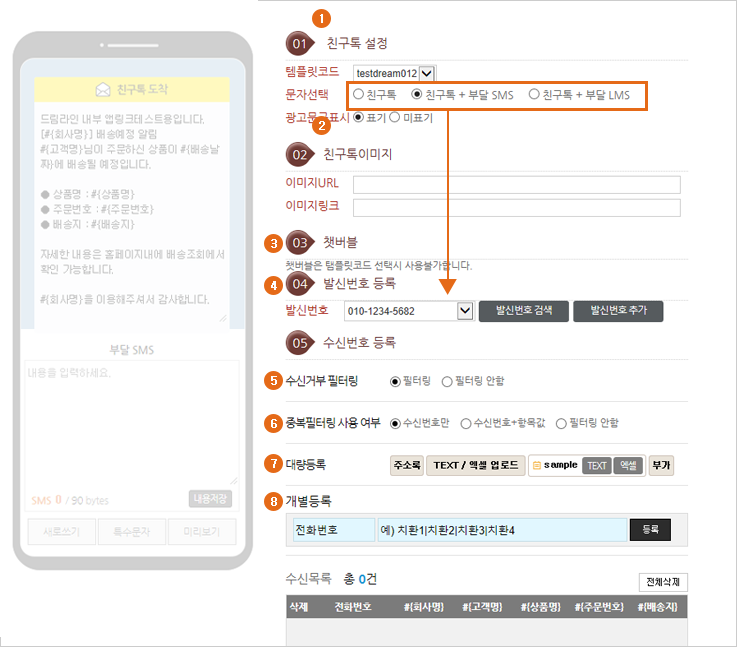The width and height of the screenshot is (737, 647).
Task: Click the 02 친구톡이미지 step badge
Action: tap(300, 154)
